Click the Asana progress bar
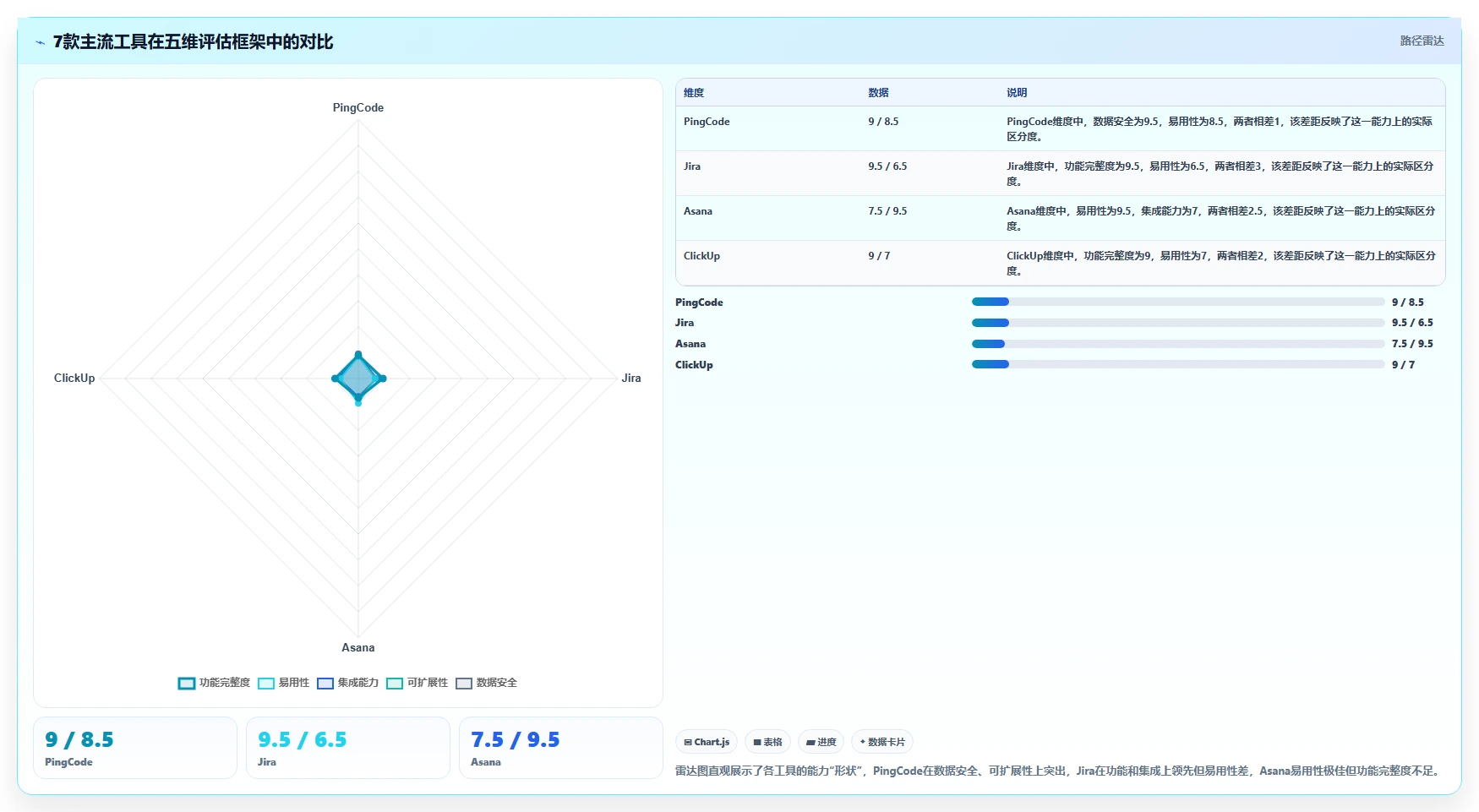Viewport: 1479px width, 812px height. (1178, 344)
